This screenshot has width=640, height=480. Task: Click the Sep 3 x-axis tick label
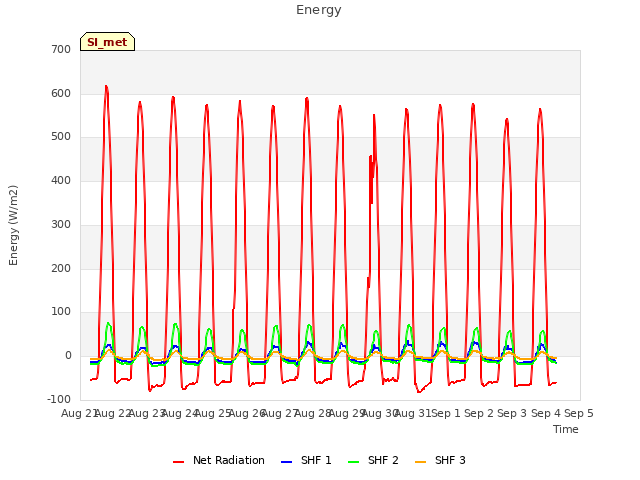coord(512,413)
